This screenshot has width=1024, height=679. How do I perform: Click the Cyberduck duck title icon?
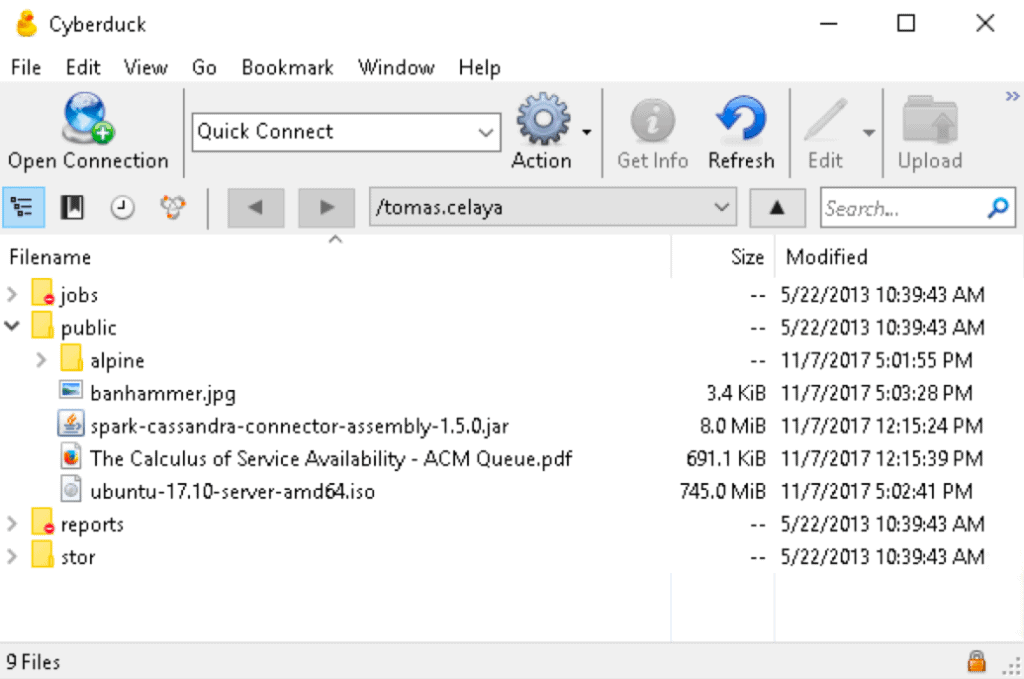tap(27, 24)
